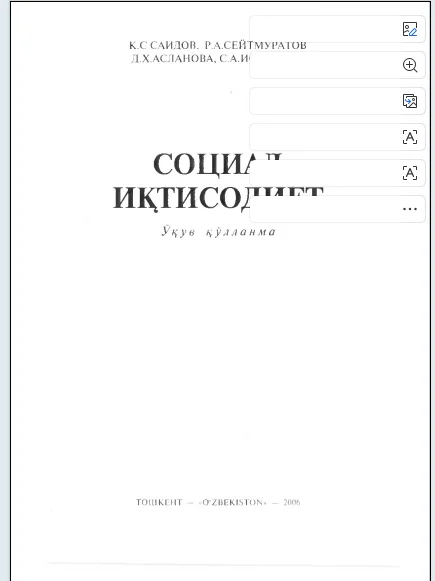Image resolution: width=435 pixels, height=581 pixels.
Task: Select the convert image icon with blue arrow
Action: (x=409, y=101)
